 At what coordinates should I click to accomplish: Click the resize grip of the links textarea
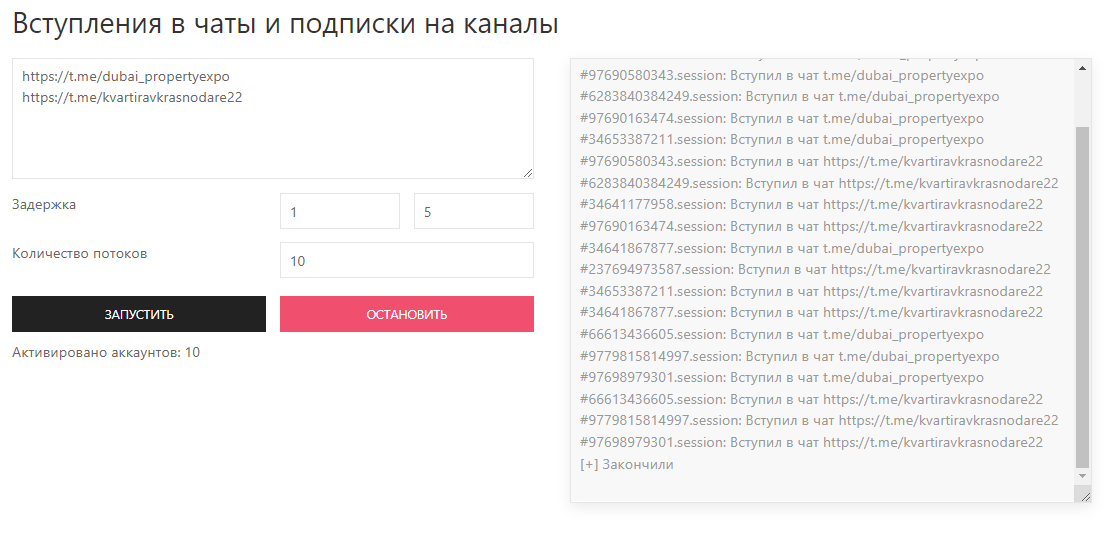point(527,172)
